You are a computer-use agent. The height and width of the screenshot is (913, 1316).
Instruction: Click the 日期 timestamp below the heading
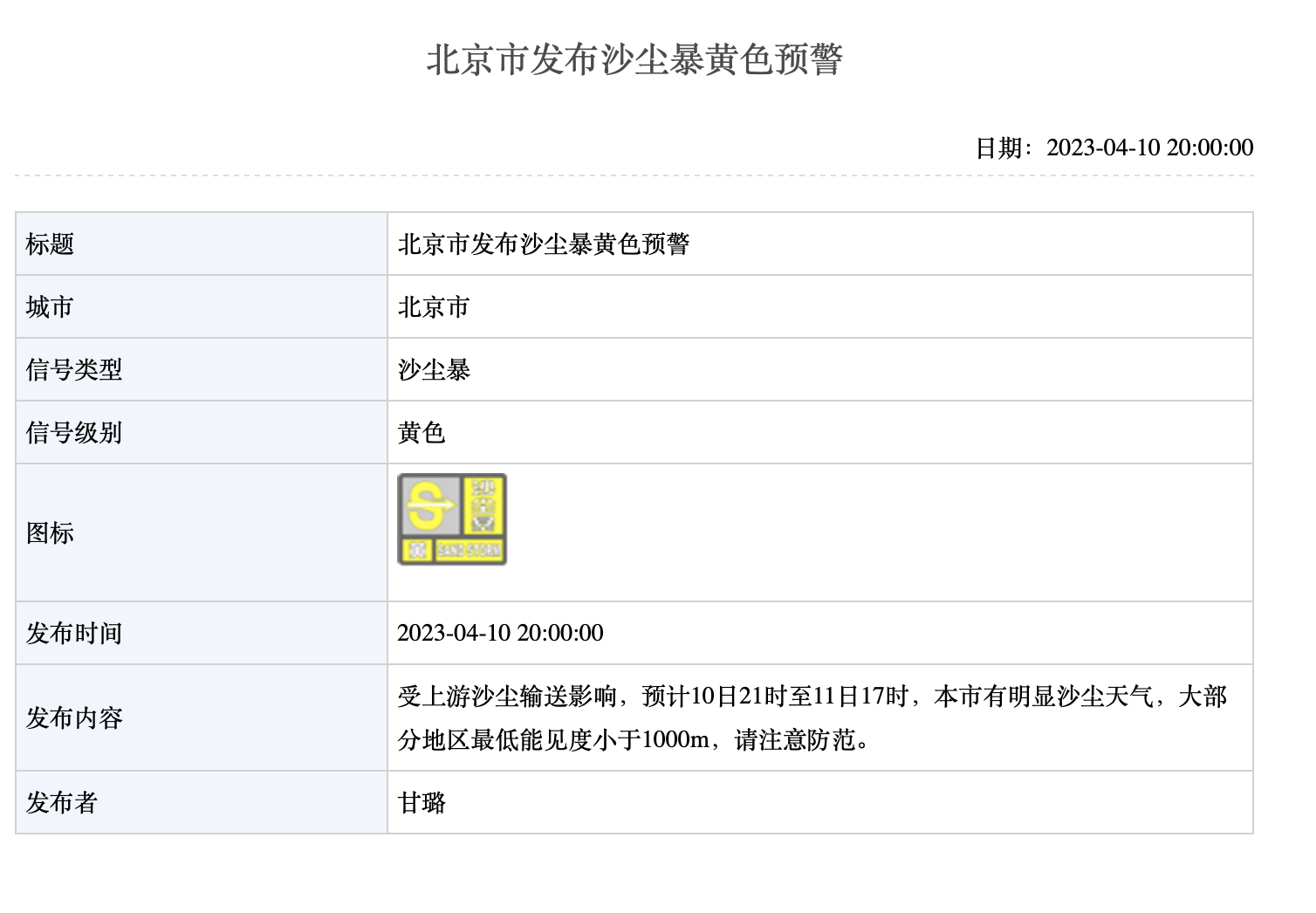click(x=1114, y=148)
